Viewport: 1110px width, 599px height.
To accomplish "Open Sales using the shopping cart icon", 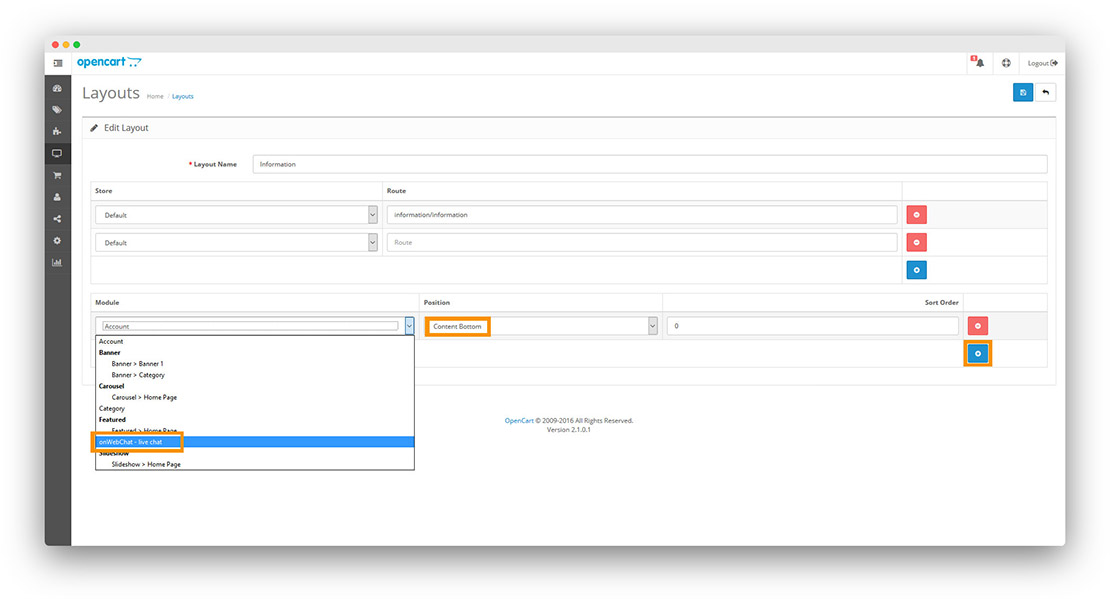I will point(57,174).
